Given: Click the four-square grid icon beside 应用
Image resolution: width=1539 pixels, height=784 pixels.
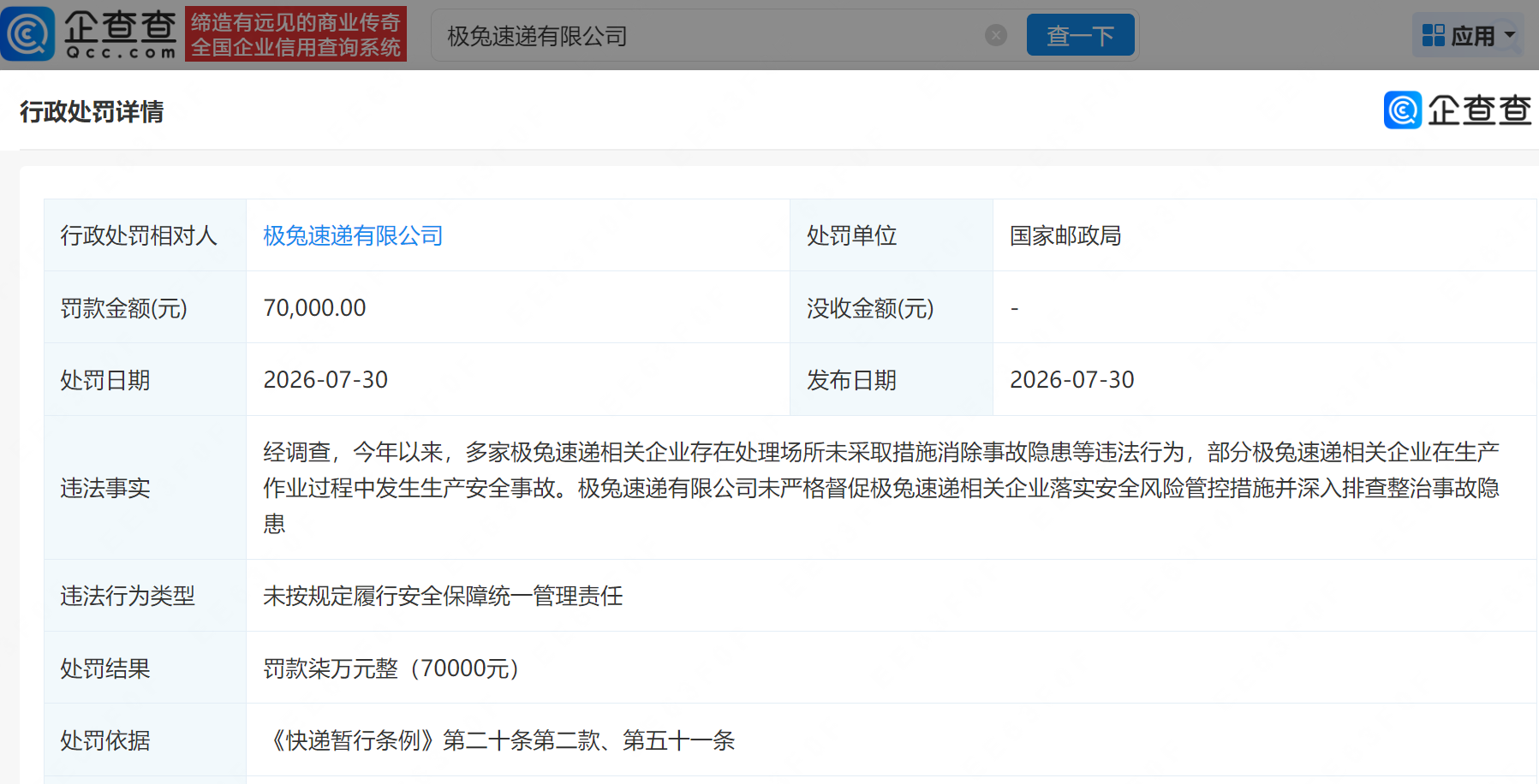Looking at the screenshot, I should pos(1433,35).
